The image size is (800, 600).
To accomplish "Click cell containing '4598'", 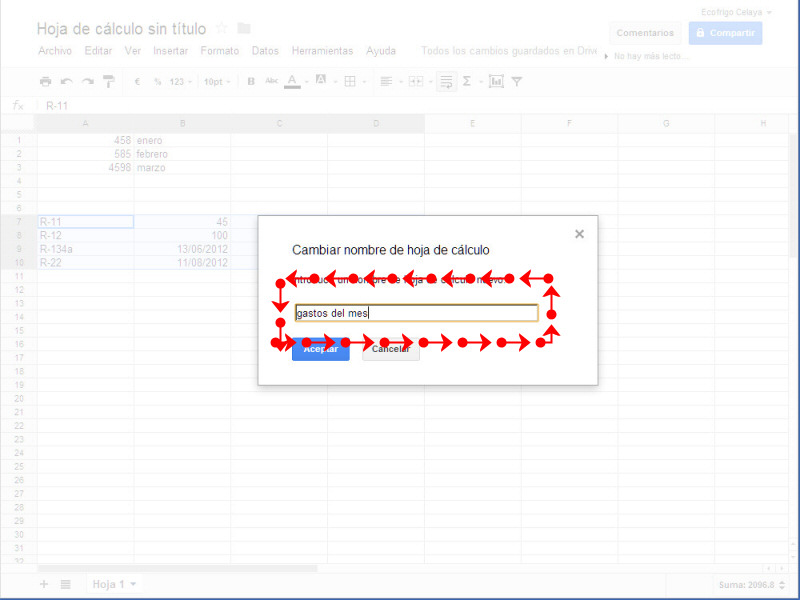I will (x=86, y=168).
